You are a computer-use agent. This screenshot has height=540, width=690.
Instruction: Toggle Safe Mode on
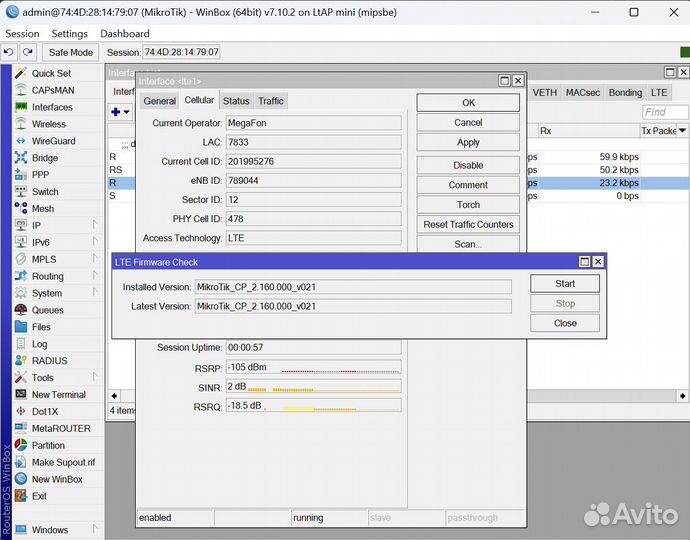pyautogui.click(x=71, y=52)
